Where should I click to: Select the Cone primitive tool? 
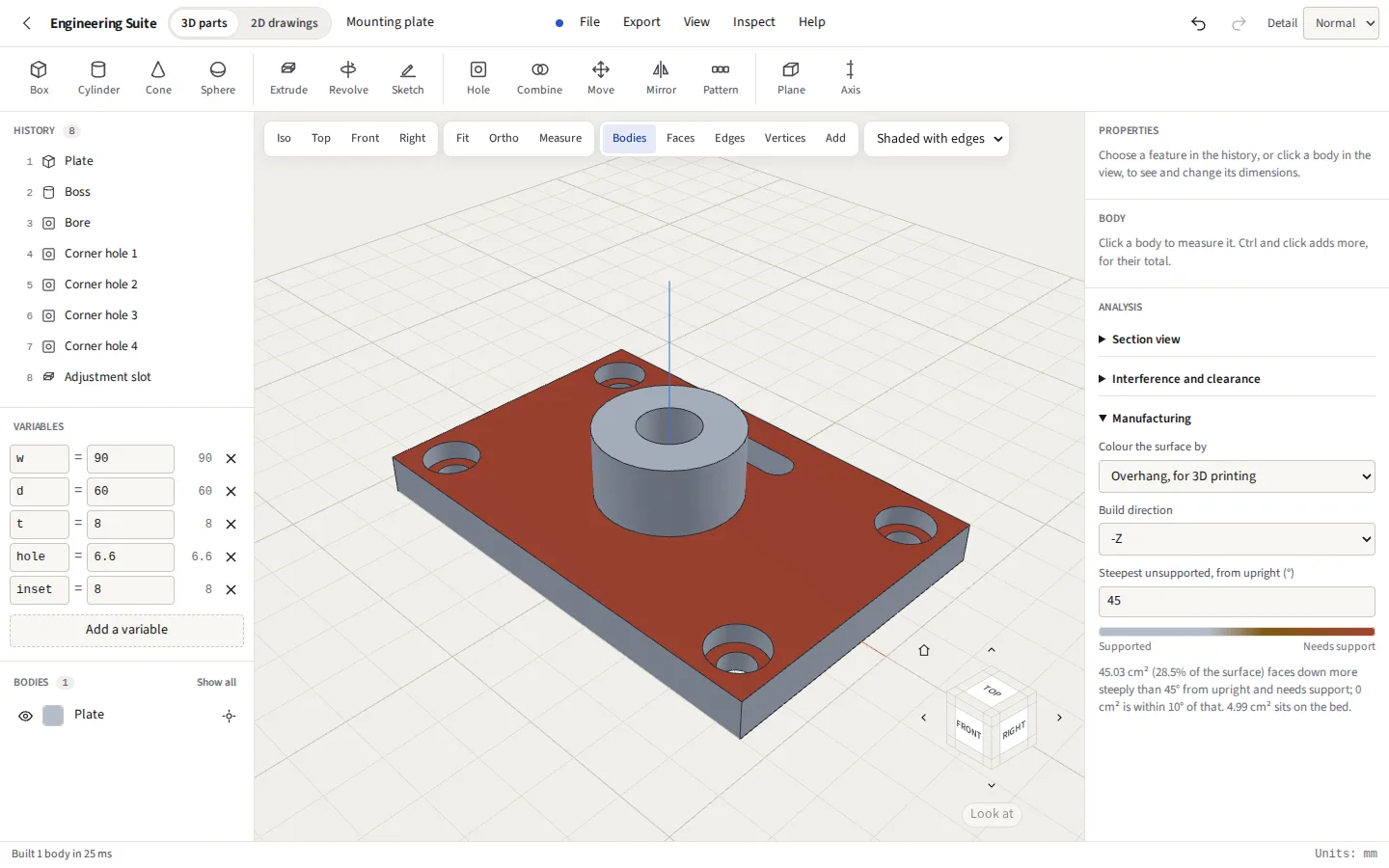(x=158, y=78)
